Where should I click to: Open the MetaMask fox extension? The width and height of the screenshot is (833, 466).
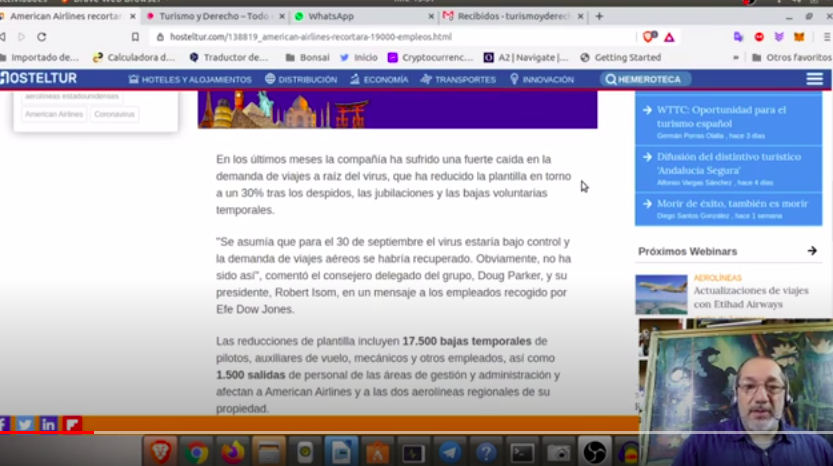799,37
